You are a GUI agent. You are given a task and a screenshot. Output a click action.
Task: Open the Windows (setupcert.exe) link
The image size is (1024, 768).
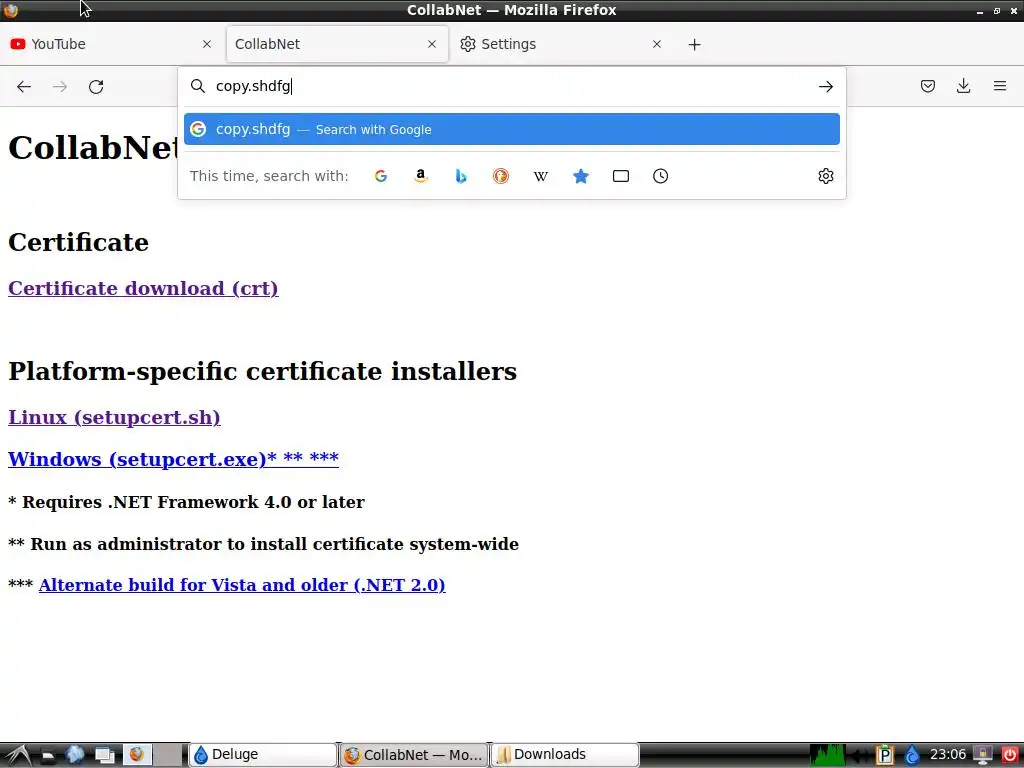point(173,459)
